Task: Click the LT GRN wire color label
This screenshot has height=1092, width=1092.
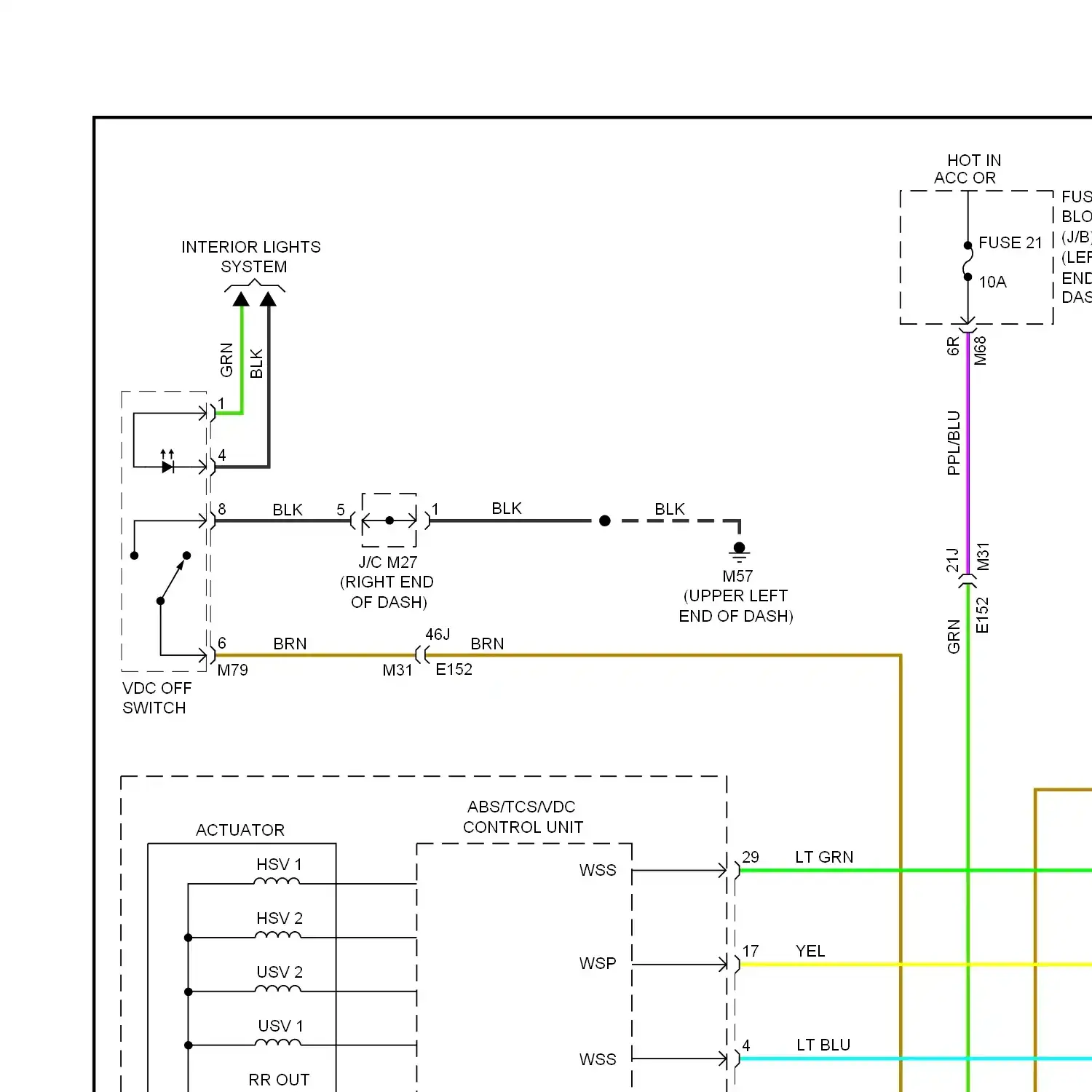Action: [x=824, y=857]
